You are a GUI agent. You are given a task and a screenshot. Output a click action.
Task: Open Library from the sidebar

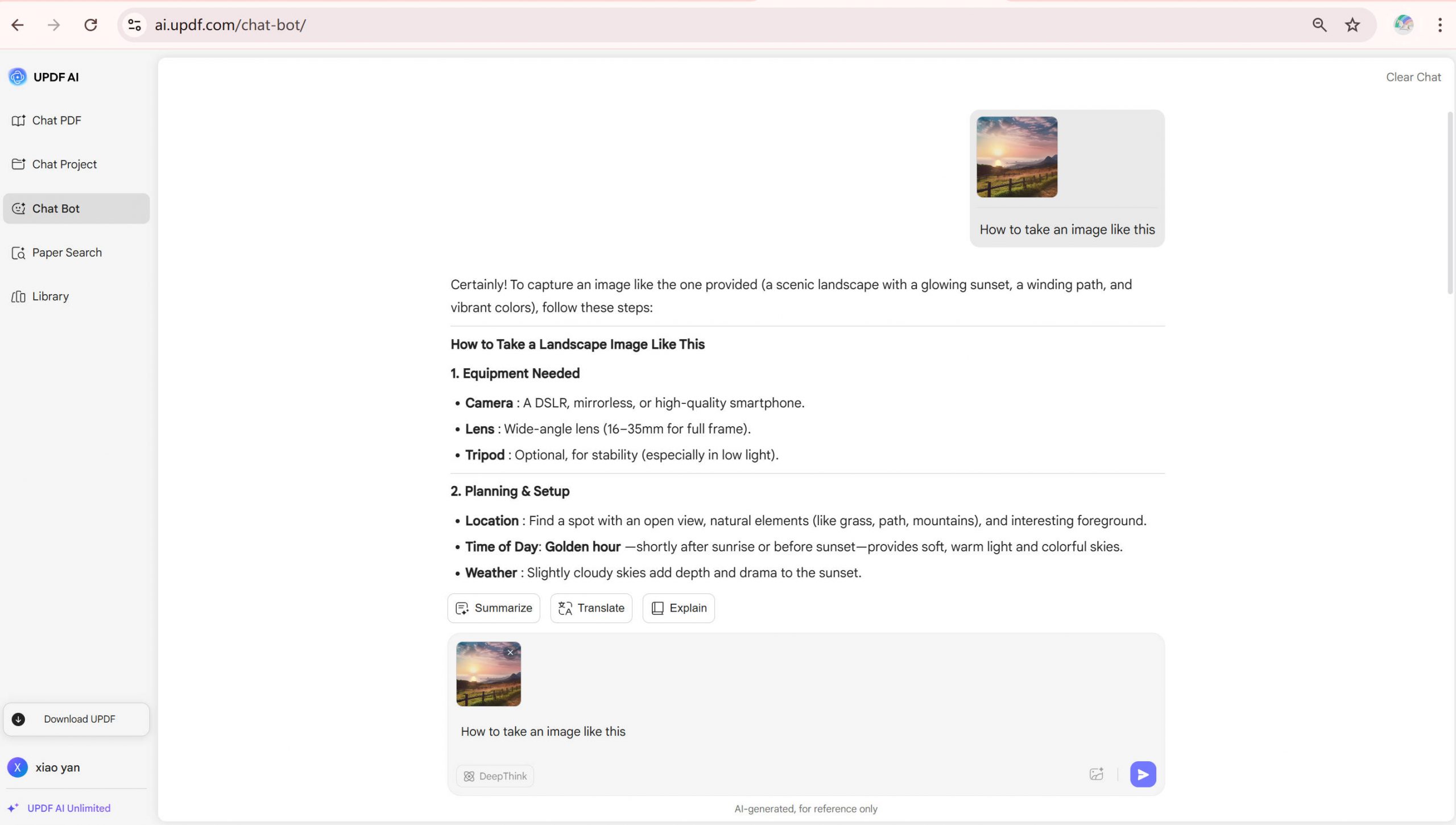76,296
